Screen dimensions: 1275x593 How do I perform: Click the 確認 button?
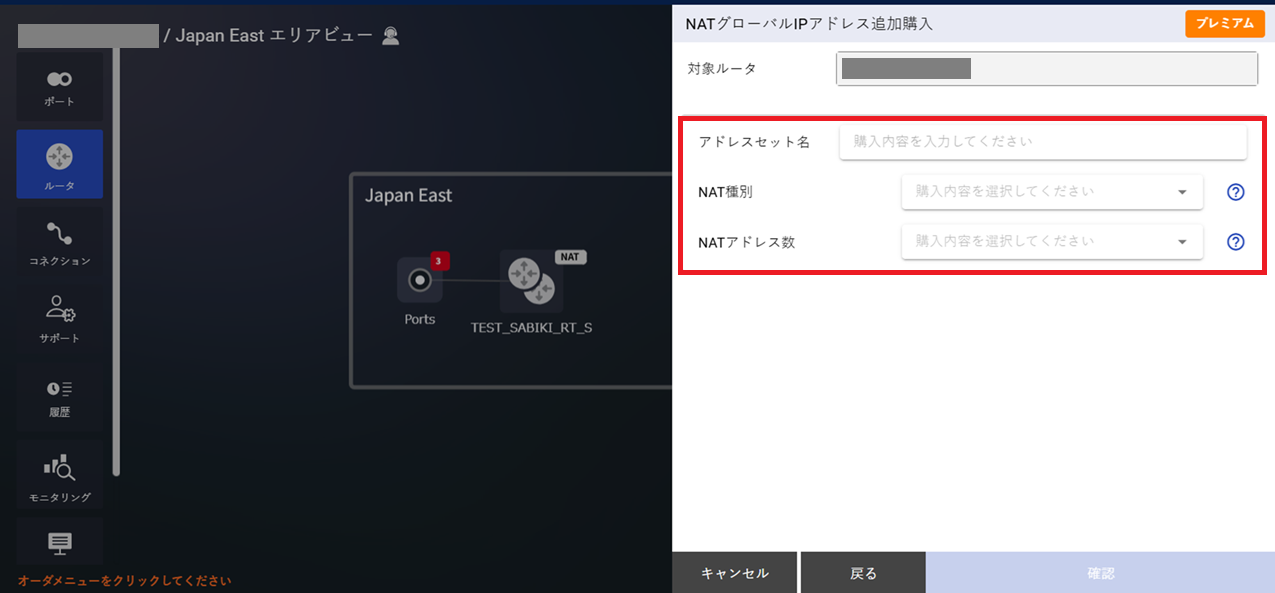1100,573
